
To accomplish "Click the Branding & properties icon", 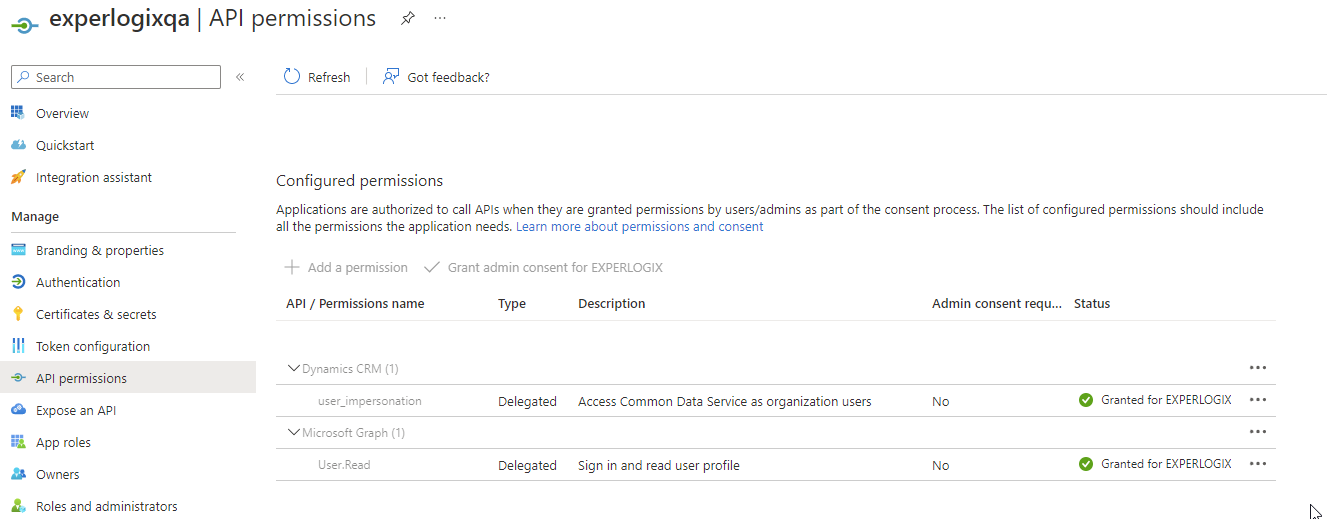I will (x=18, y=250).
